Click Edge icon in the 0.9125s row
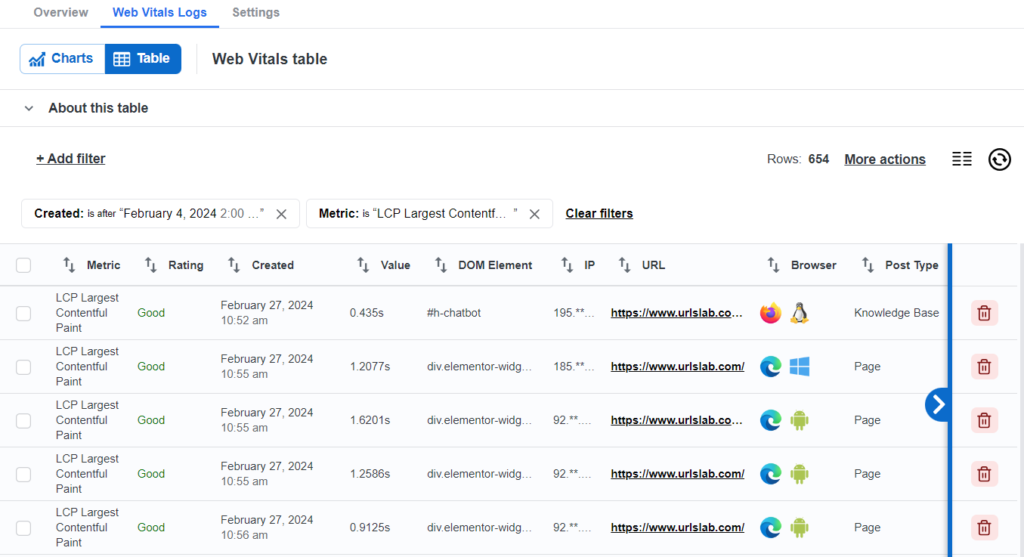The image size is (1024, 557). tap(771, 528)
